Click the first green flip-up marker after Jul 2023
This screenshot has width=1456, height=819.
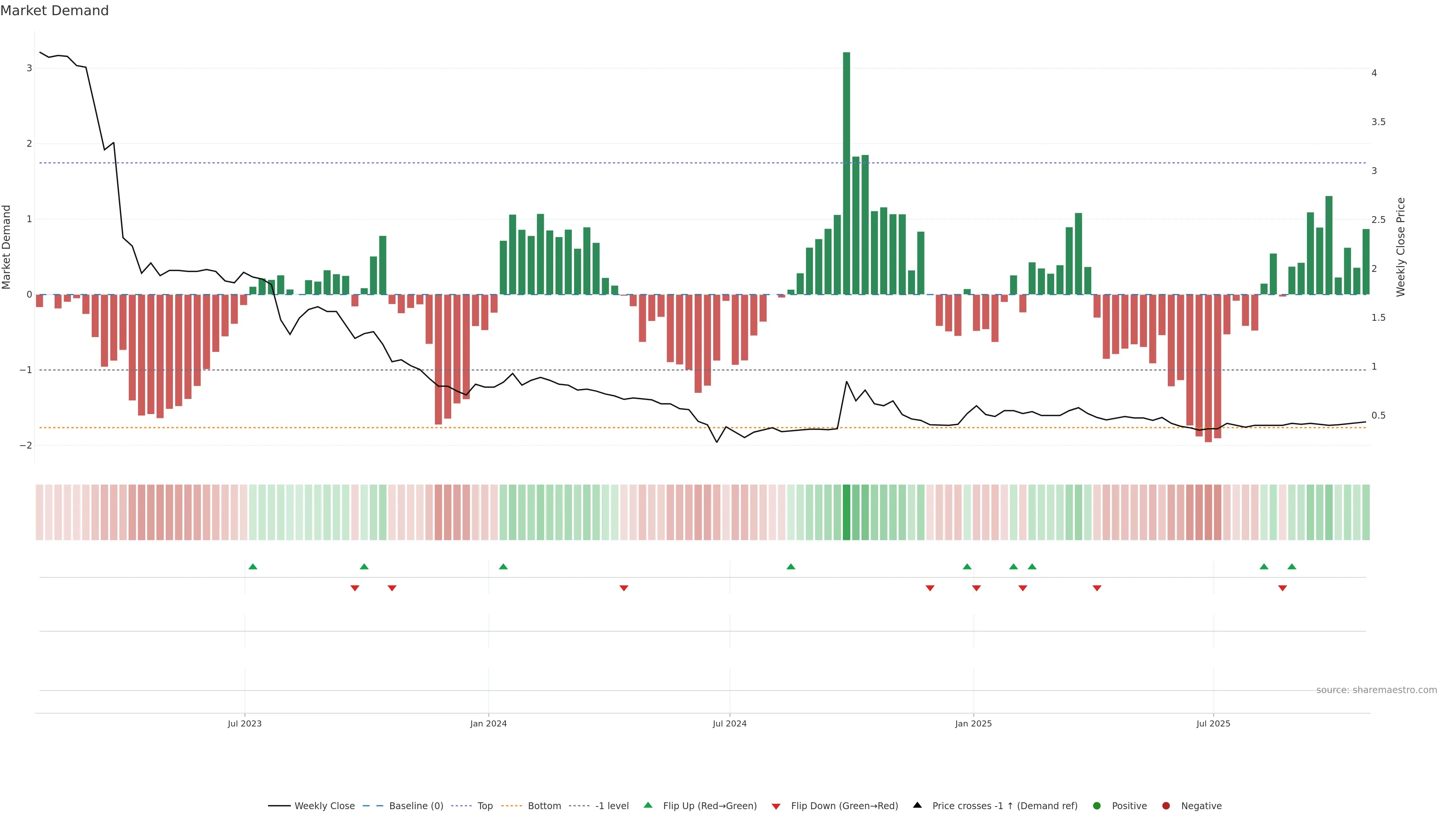coord(253,566)
